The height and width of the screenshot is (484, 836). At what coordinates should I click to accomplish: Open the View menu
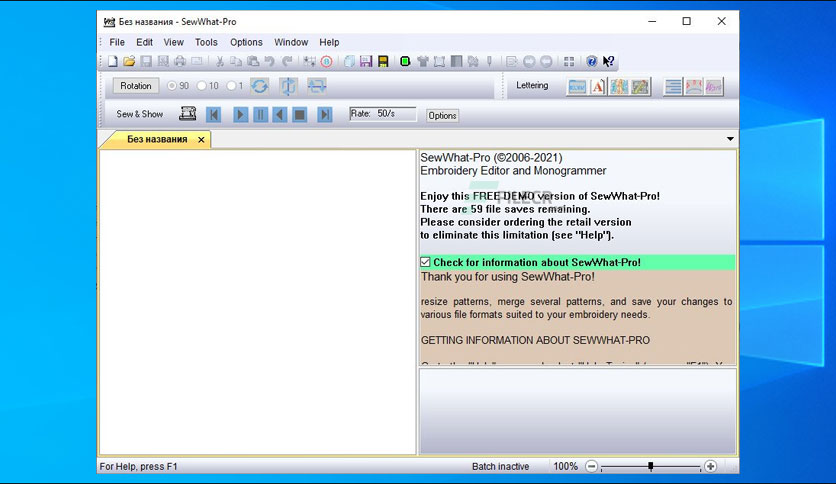173,42
